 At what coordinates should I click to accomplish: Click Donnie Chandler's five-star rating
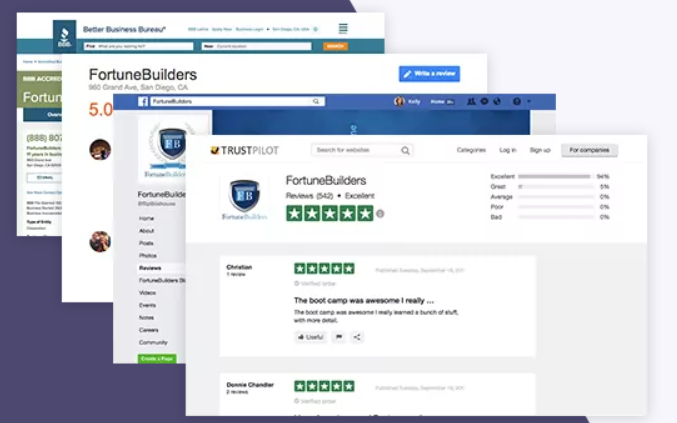tap(324, 386)
